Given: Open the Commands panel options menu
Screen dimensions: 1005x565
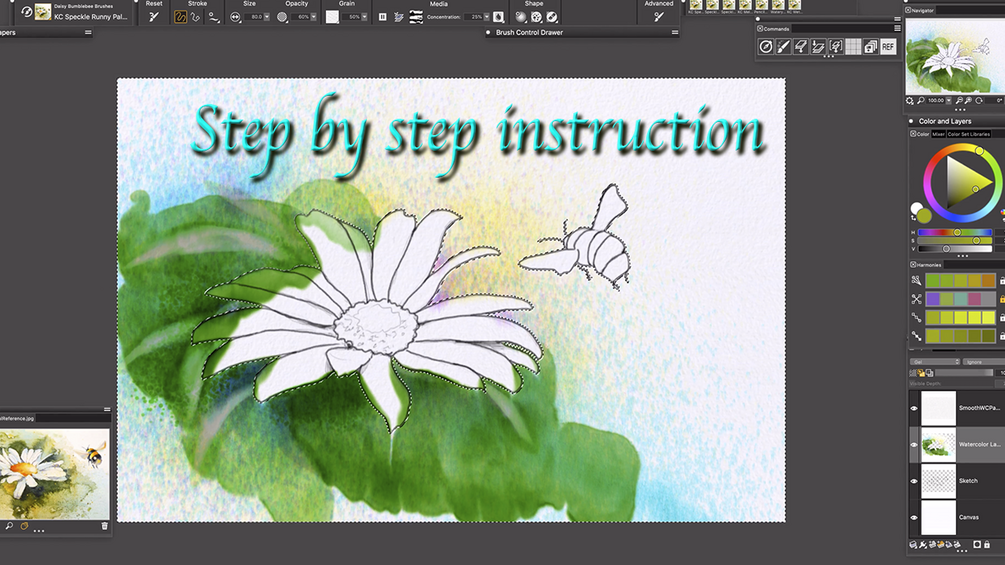Looking at the screenshot, I should click(897, 28).
